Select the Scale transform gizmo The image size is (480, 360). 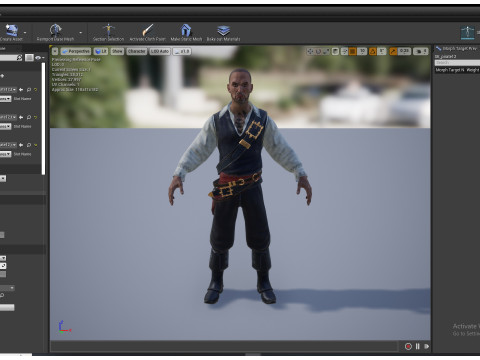(326, 51)
